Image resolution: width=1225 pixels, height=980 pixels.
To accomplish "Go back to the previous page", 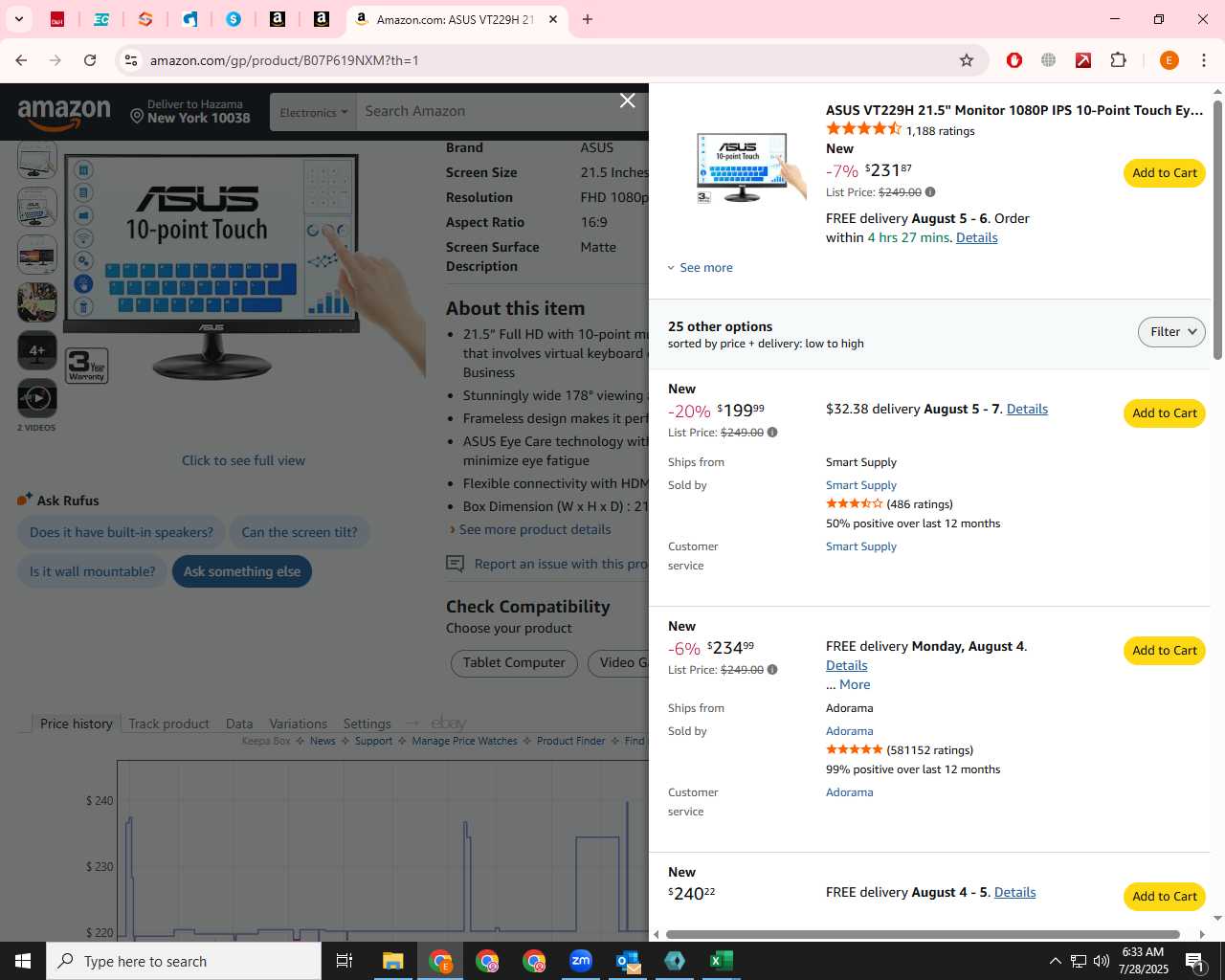I will [x=21, y=60].
